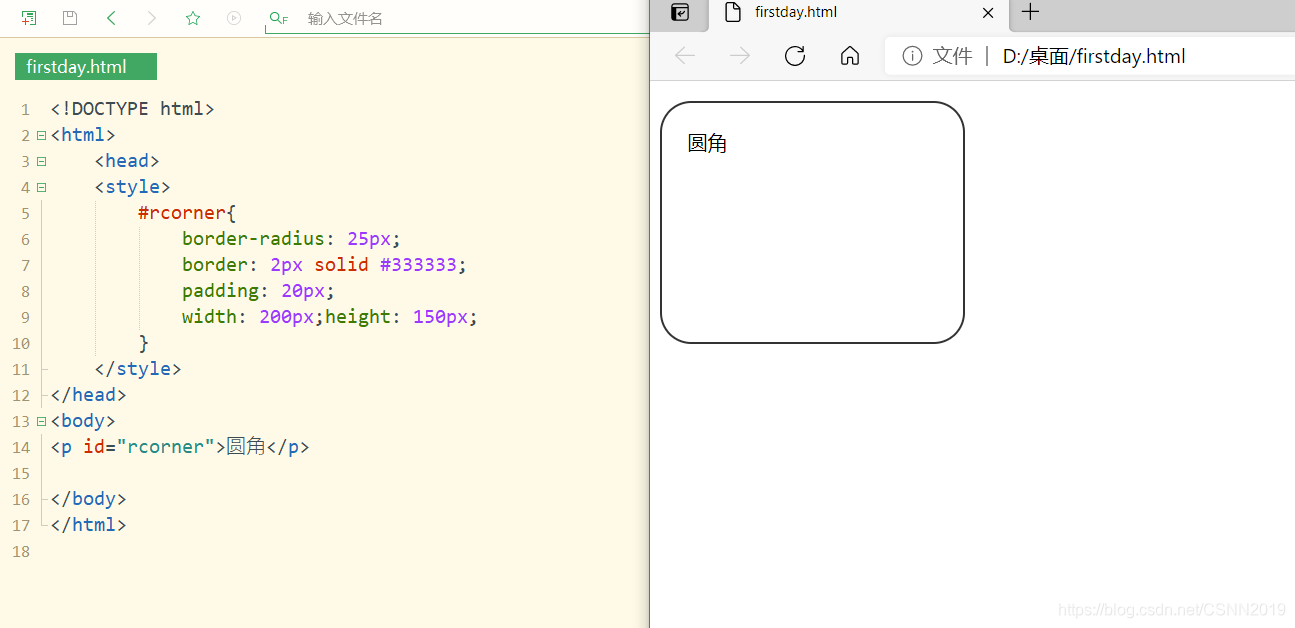Go forward with the editor's right arrow
1295x628 pixels.
point(152,18)
